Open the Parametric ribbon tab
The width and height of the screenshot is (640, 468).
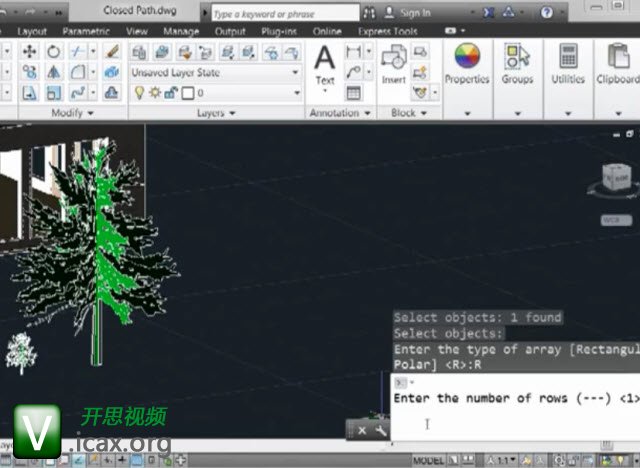(x=85, y=31)
